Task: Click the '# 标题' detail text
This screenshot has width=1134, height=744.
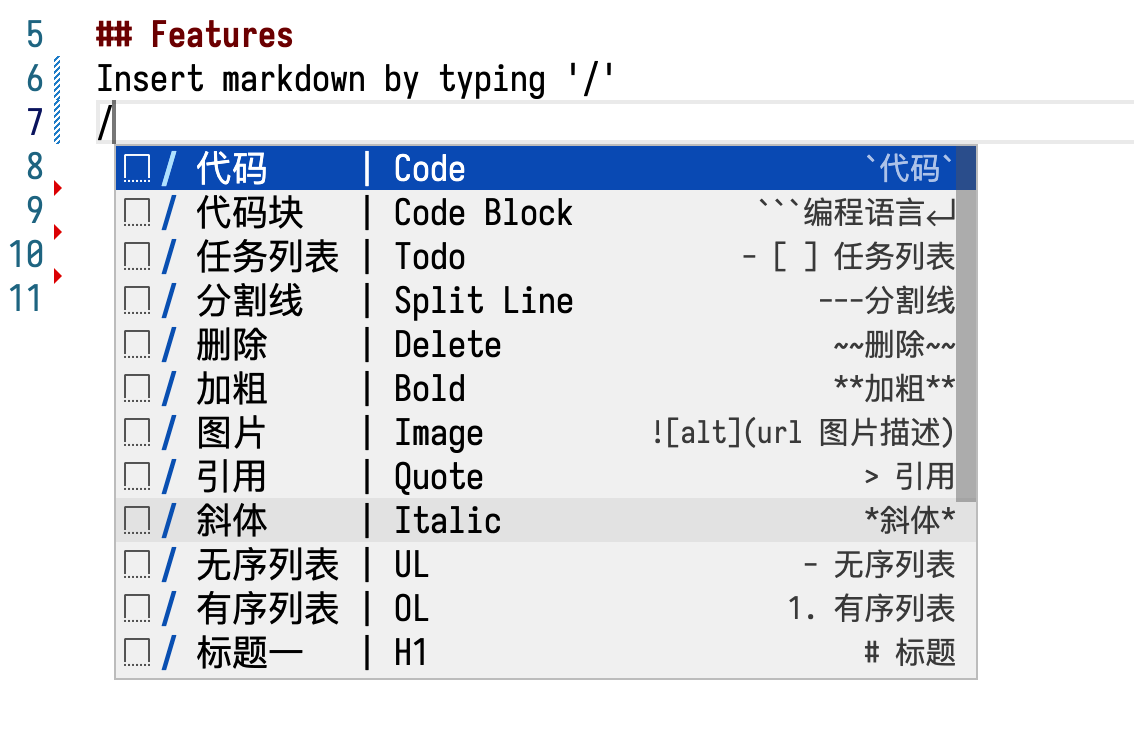Action: click(910, 653)
